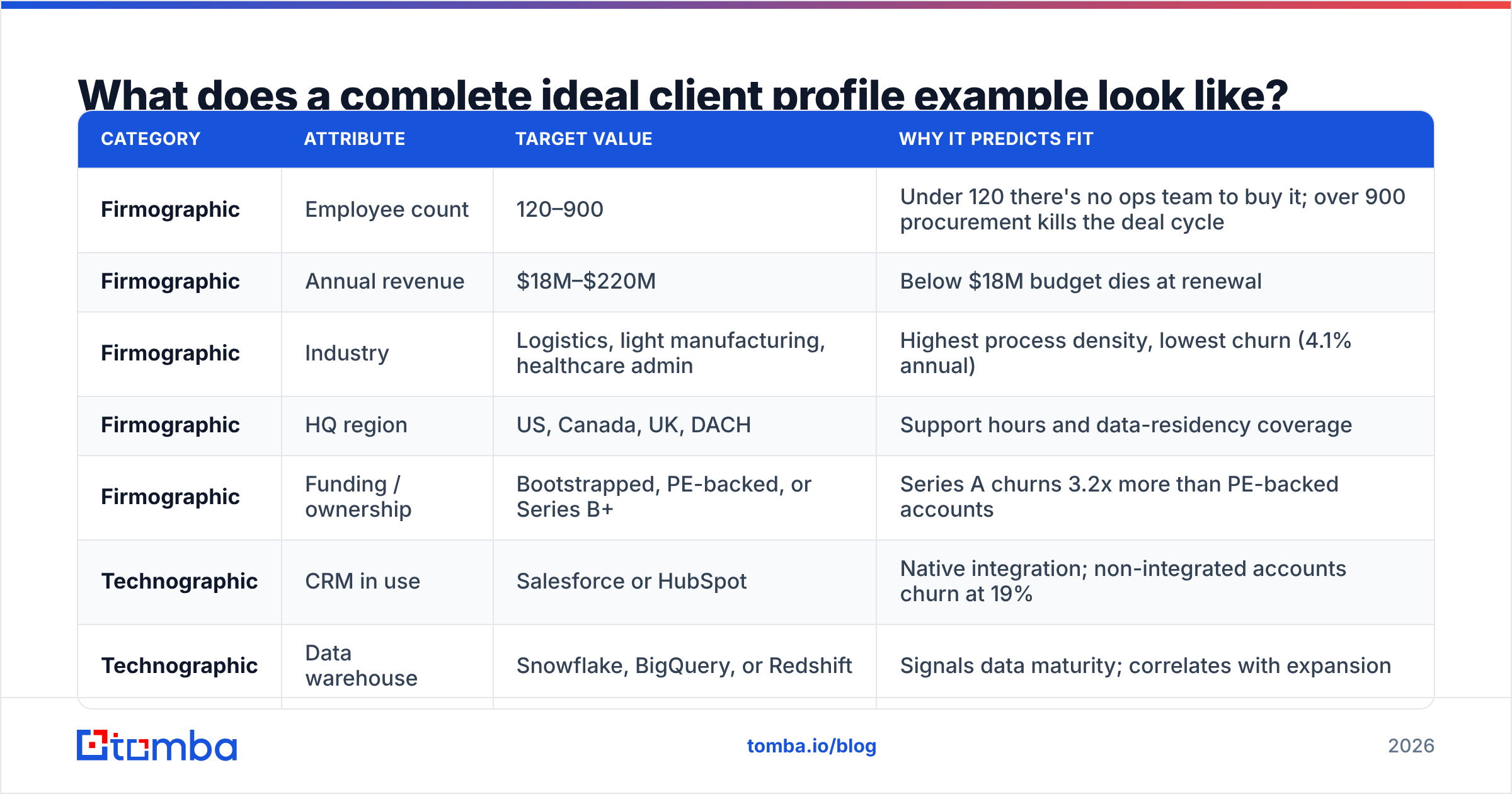
Task: Click the tomba logo
Action: tap(157, 745)
